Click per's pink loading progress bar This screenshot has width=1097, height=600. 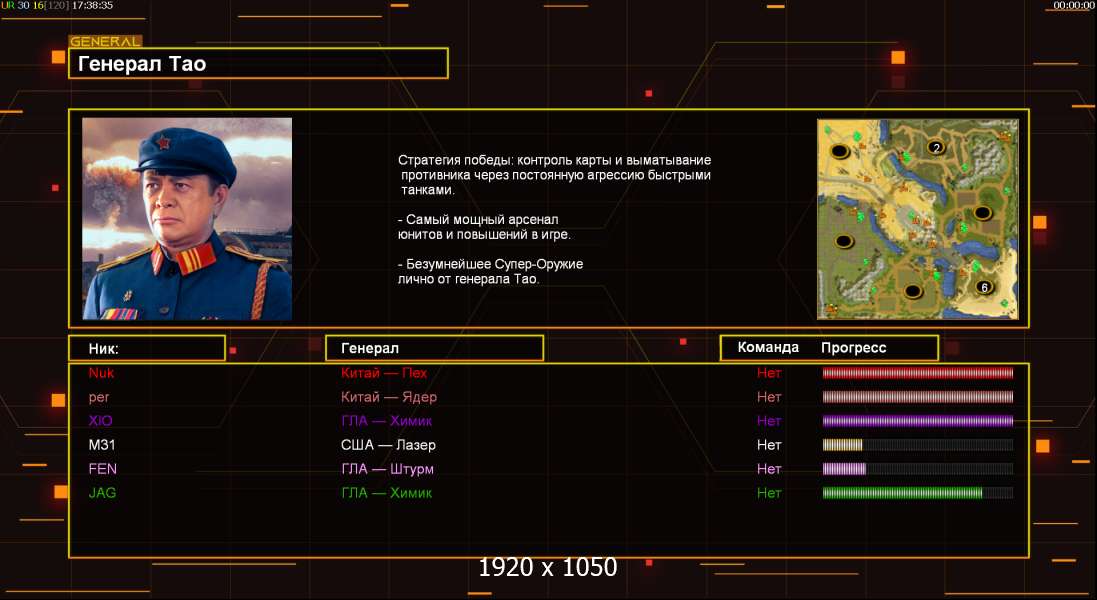pyautogui.click(x=918, y=397)
